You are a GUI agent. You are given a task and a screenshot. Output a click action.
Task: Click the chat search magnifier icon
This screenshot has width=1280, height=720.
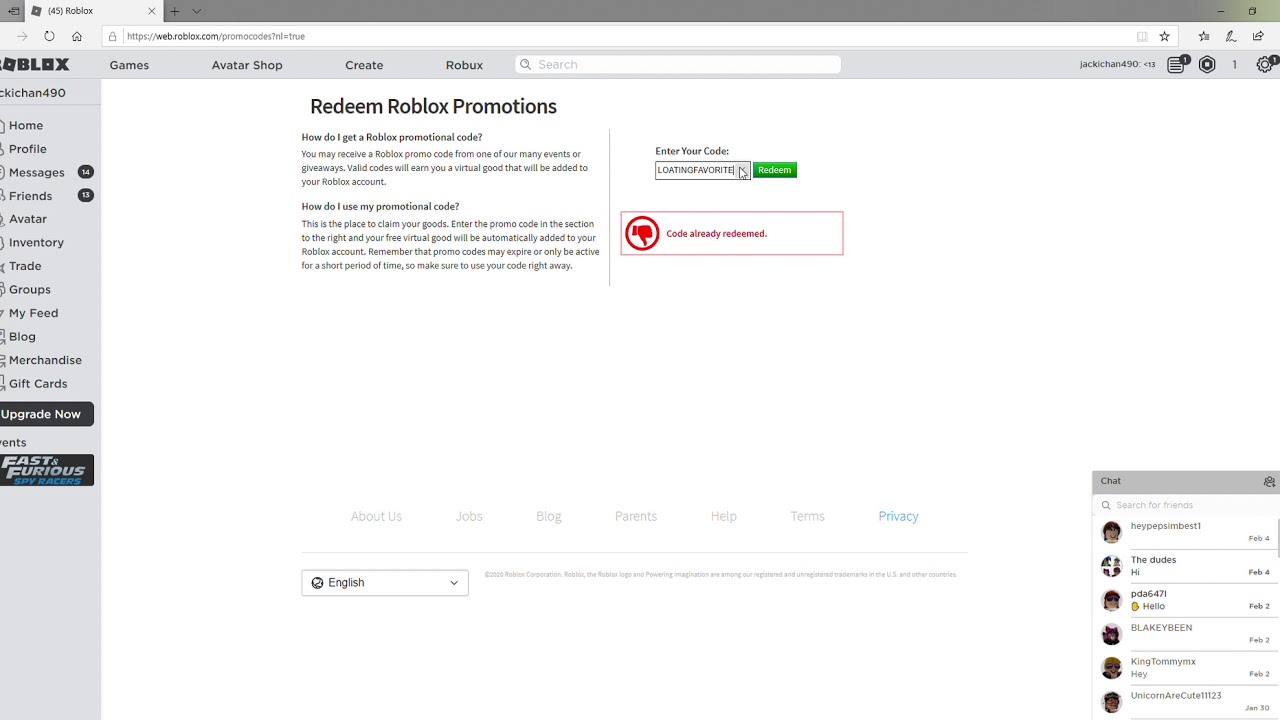tap(1106, 505)
